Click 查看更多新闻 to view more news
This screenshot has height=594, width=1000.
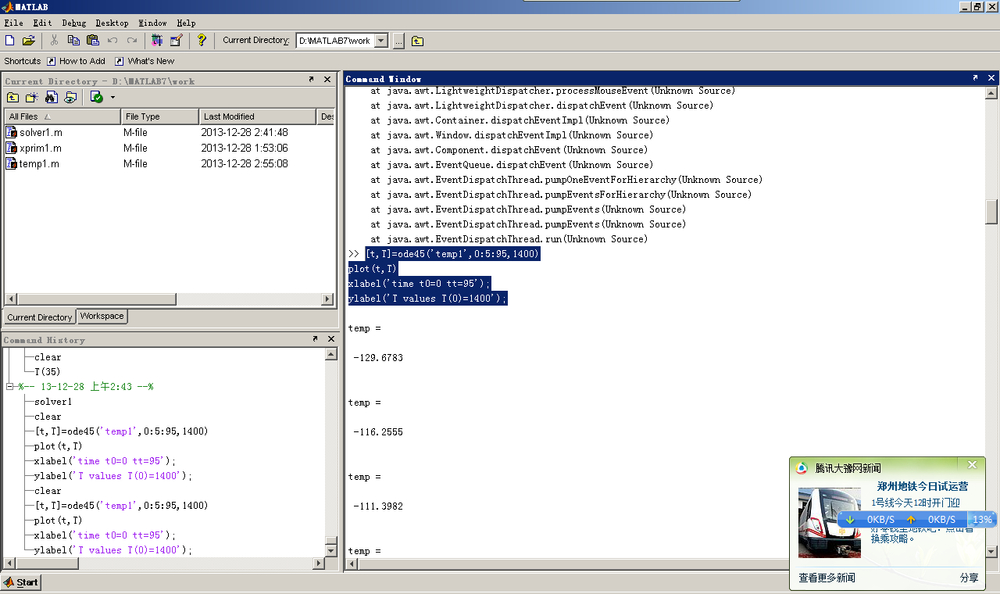tap(827, 578)
